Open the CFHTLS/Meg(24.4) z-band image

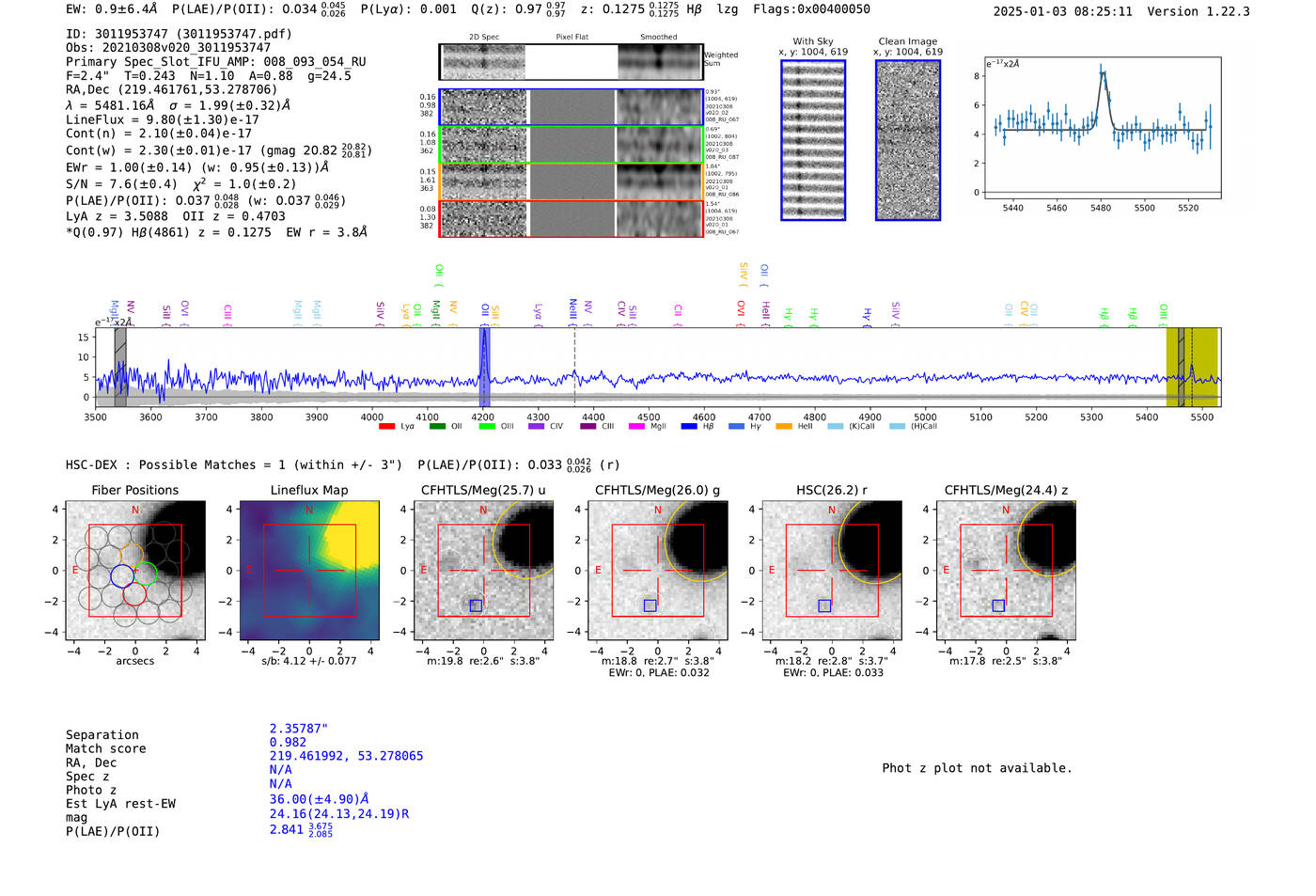click(x=1006, y=571)
